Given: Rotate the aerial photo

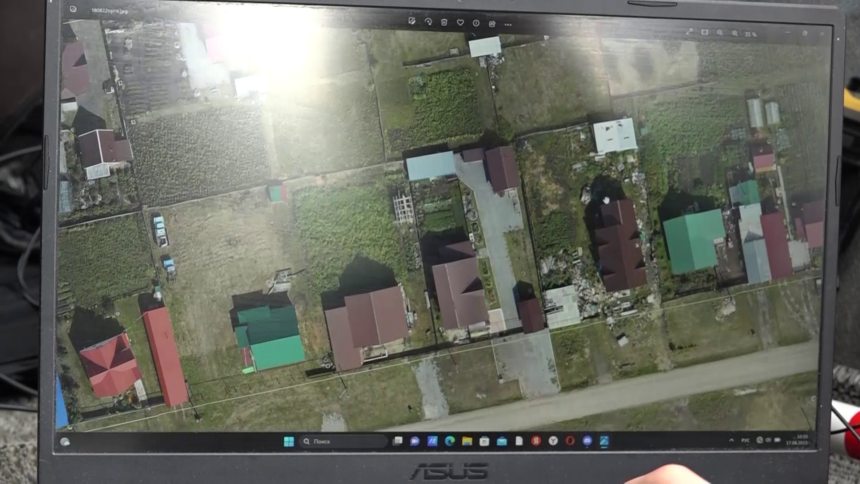Looking at the screenshot, I should (428, 21).
